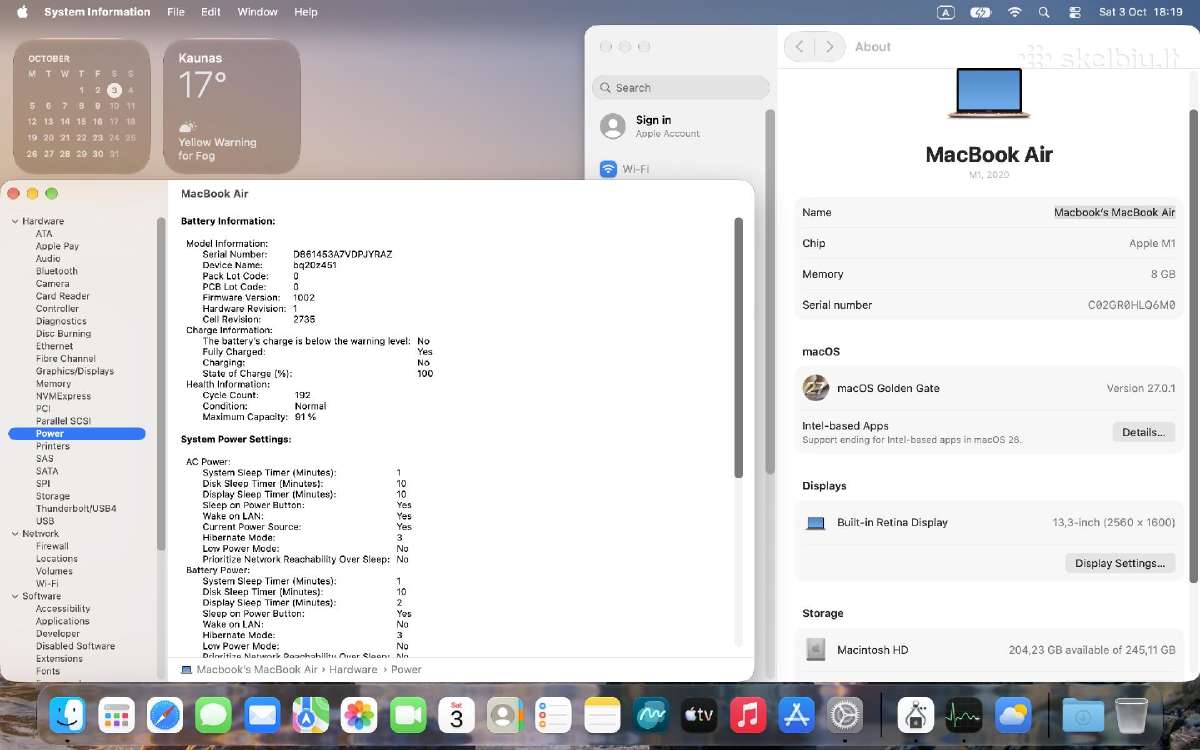This screenshot has height=750, width=1200.
Task: Click Hardware in the path bar
Action: (353, 670)
